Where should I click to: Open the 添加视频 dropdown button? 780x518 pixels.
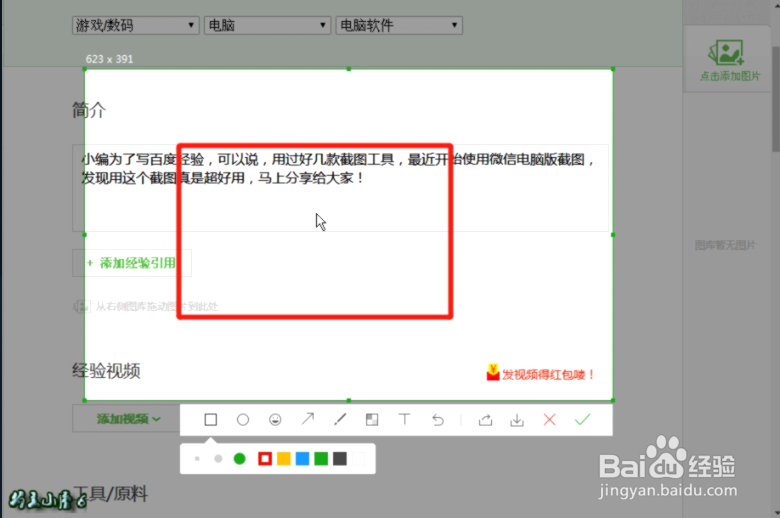[128, 418]
